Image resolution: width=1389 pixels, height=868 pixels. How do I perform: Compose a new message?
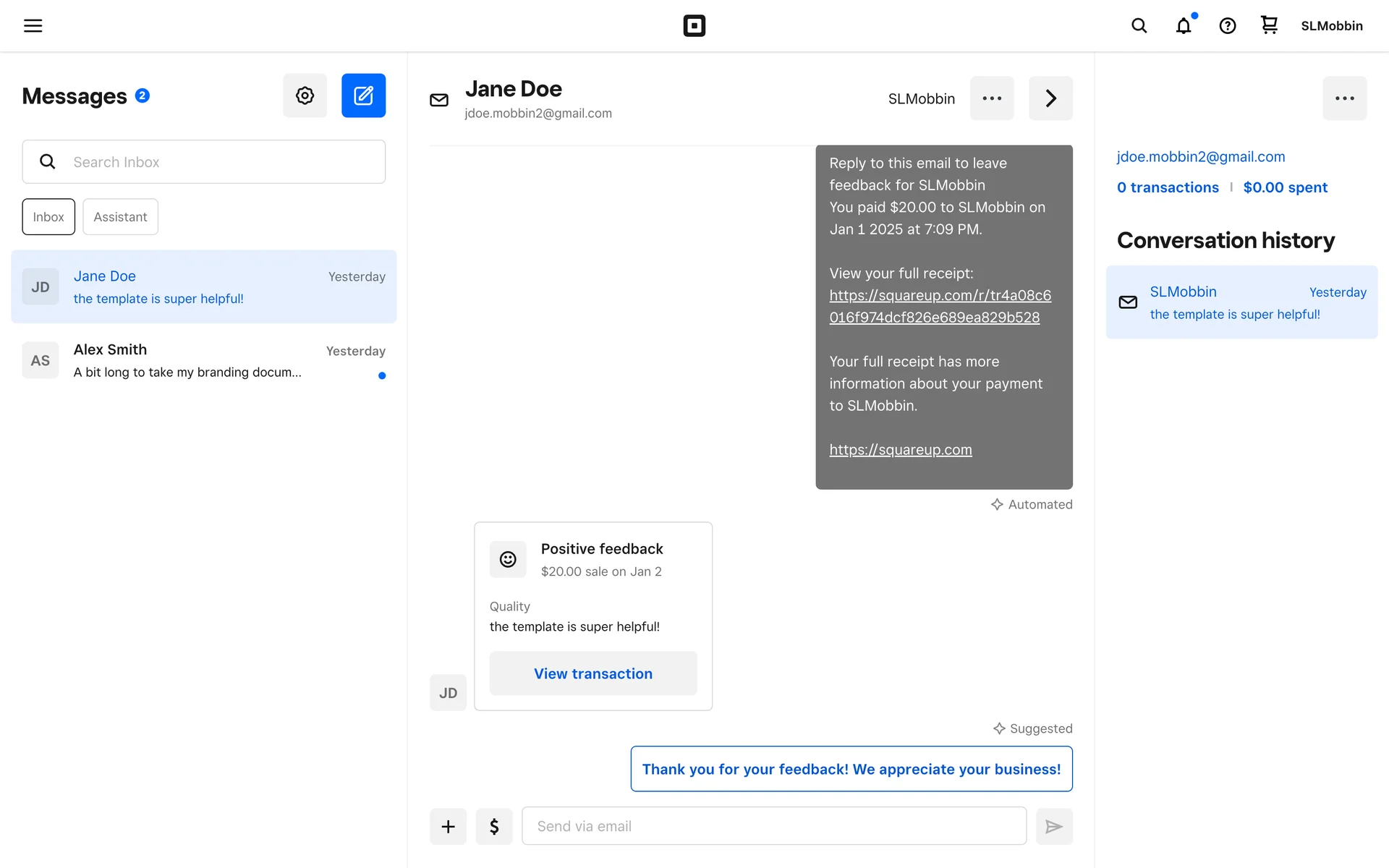click(x=363, y=95)
